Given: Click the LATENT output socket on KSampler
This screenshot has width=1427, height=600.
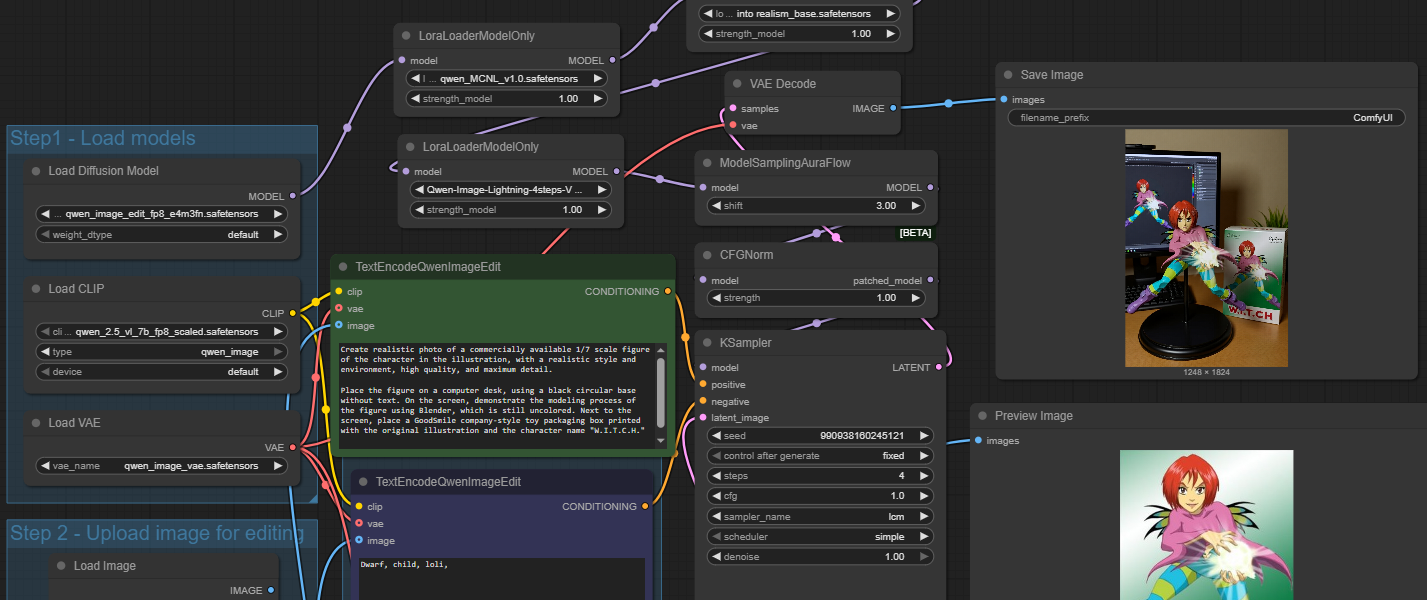Looking at the screenshot, I should coord(938,368).
